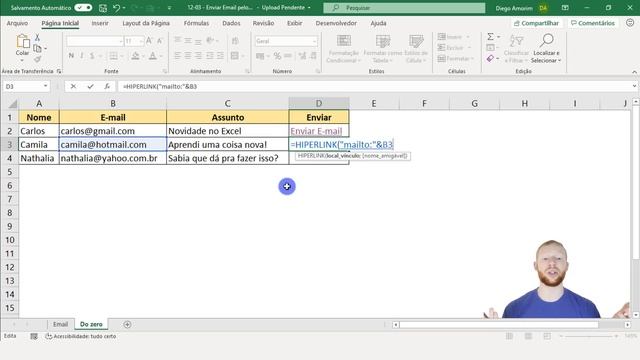Confirm the formula with the checkmark icon
640x360 pixels.
pyautogui.click(x=90, y=86)
